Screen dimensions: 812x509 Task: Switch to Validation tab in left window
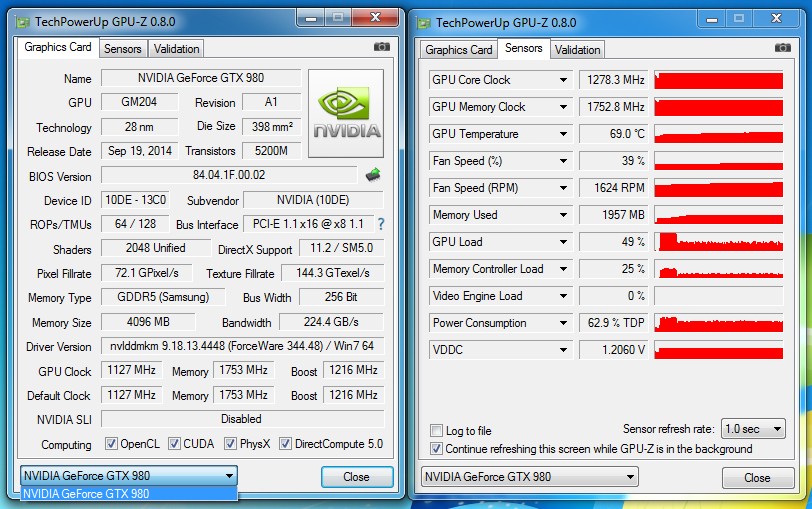[x=176, y=49]
